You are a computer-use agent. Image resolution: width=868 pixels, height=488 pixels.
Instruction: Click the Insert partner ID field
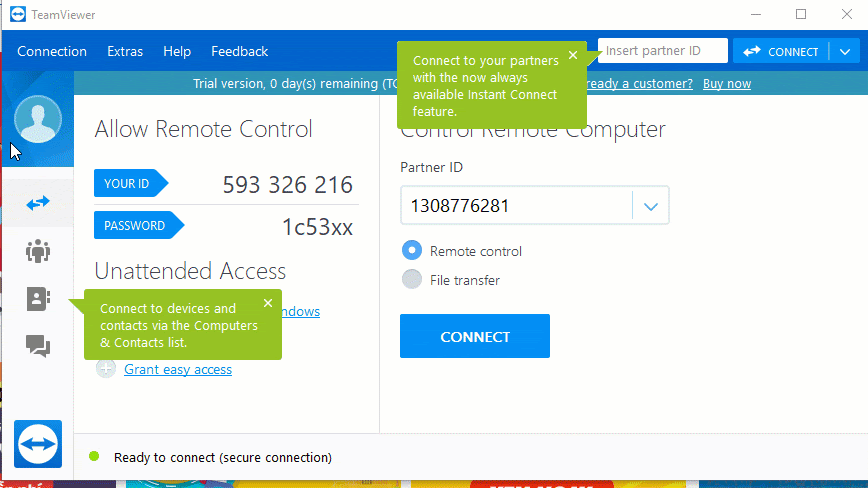point(663,51)
